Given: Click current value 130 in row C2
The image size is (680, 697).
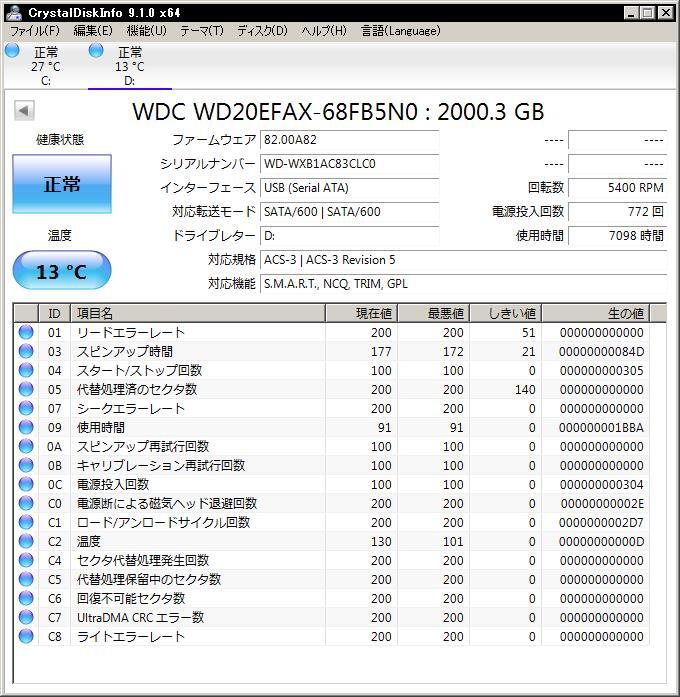Looking at the screenshot, I should [381, 542].
